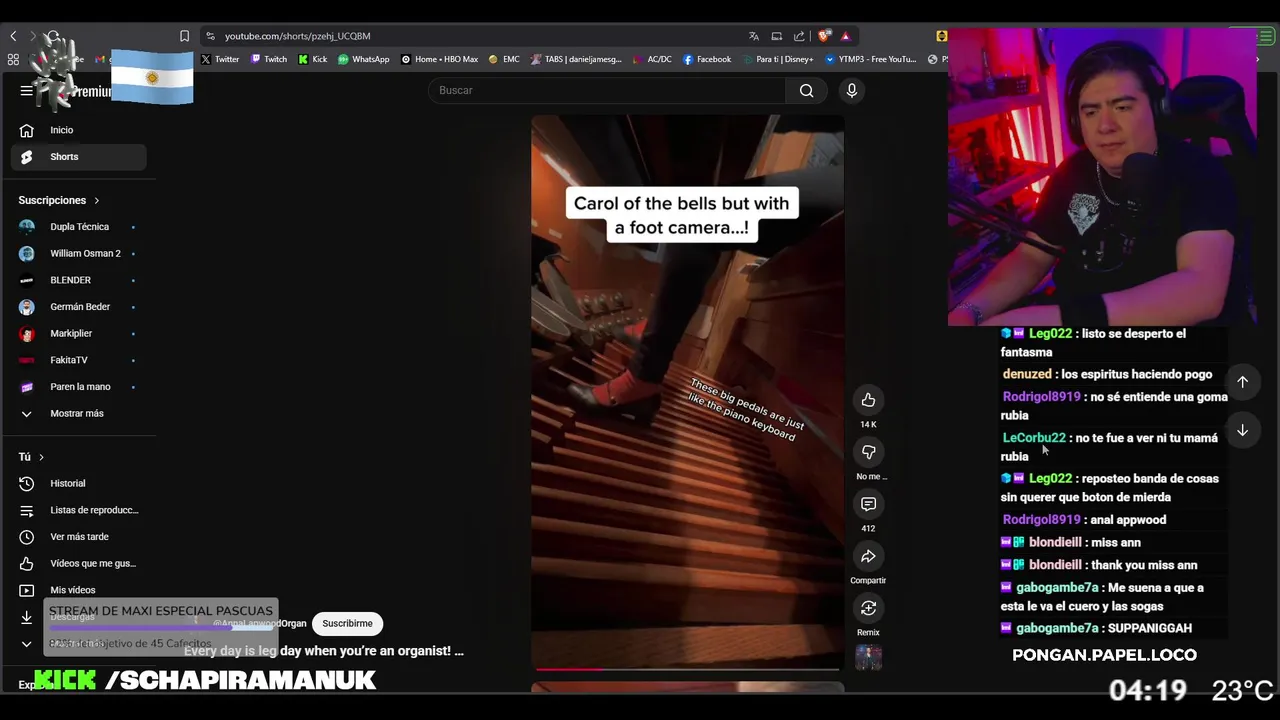Open the Kick bookmark
The width and height of the screenshot is (1280, 720).
pyautogui.click(x=313, y=59)
